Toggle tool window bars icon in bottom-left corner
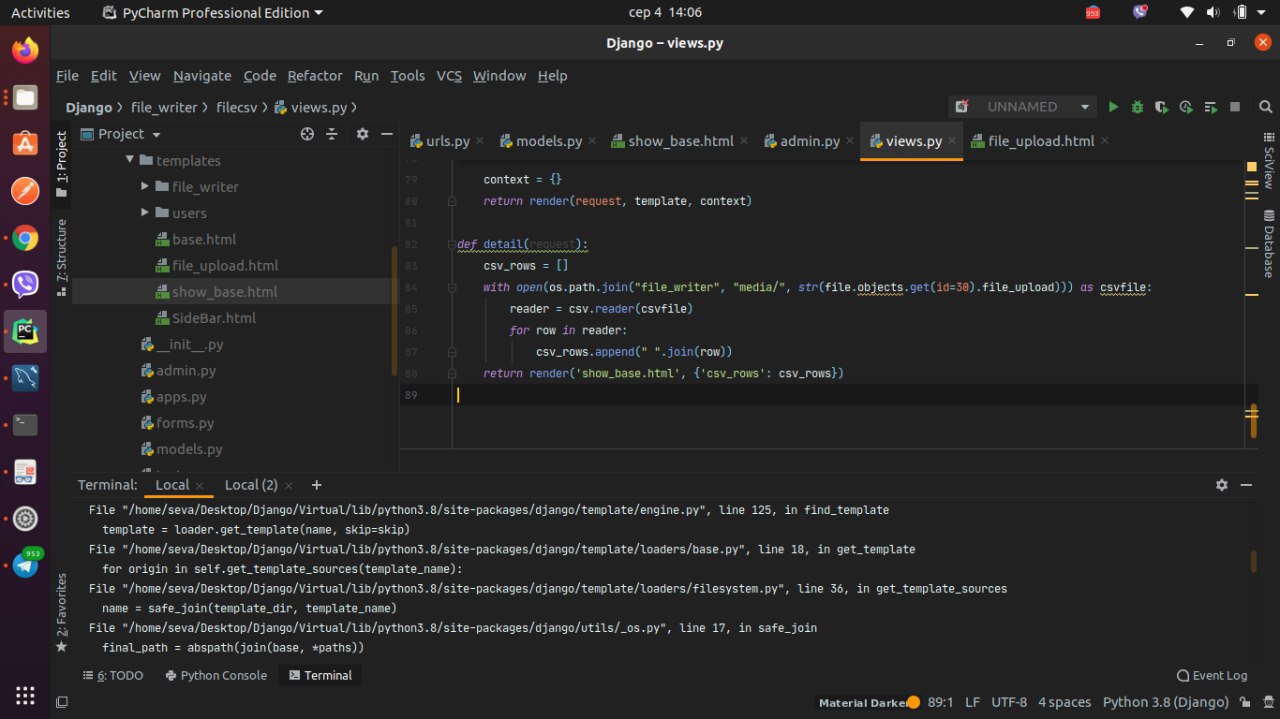Viewport: 1280px width, 719px height. point(61,702)
